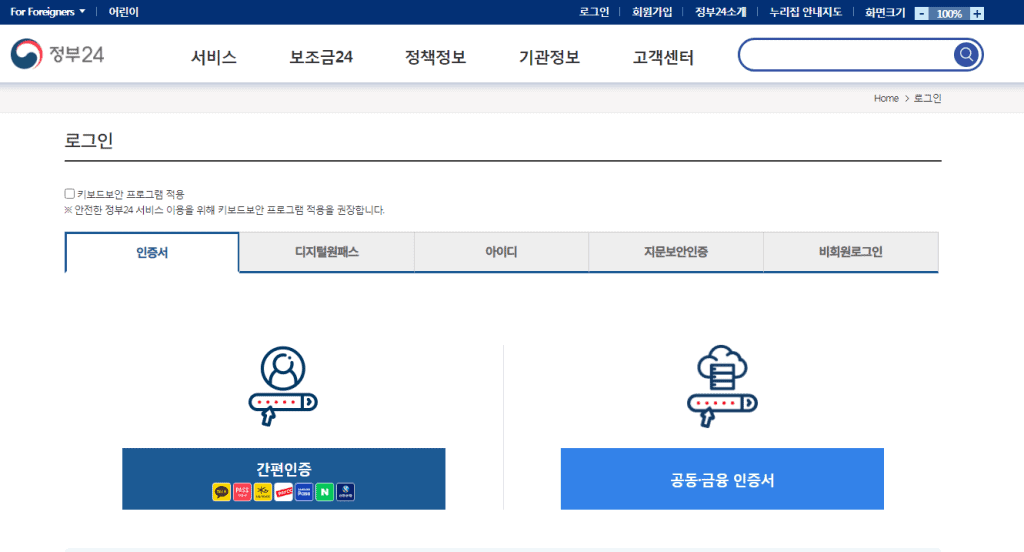This screenshot has width=1024, height=552.
Task: Click the search magnifier icon
Action: tap(966, 54)
